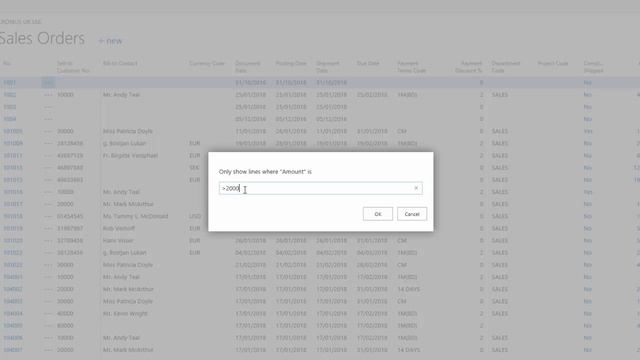640x360 pixels.
Task: Select the Ms. Tammy L. McDonald contact cell
Action: tap(135, 216)
